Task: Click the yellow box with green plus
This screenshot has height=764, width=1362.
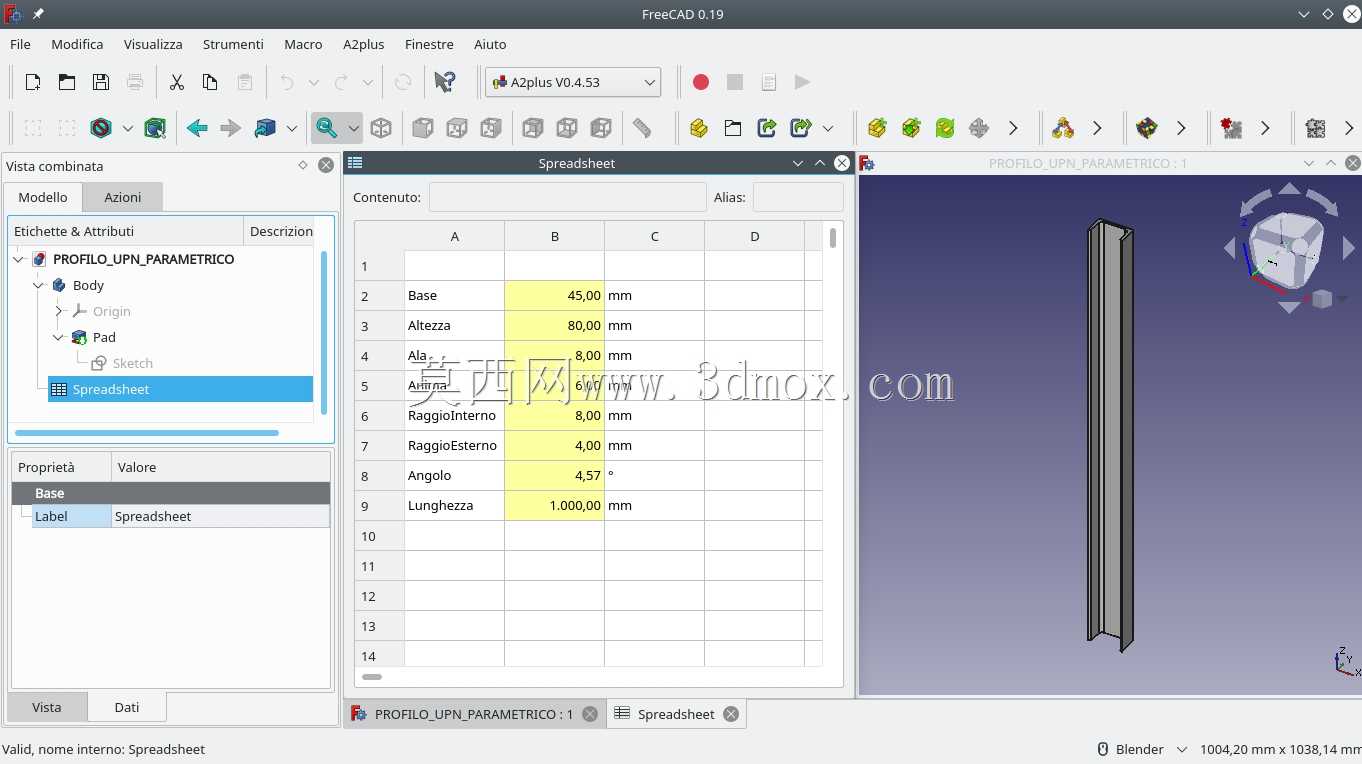Action: (x=877, y=128)
